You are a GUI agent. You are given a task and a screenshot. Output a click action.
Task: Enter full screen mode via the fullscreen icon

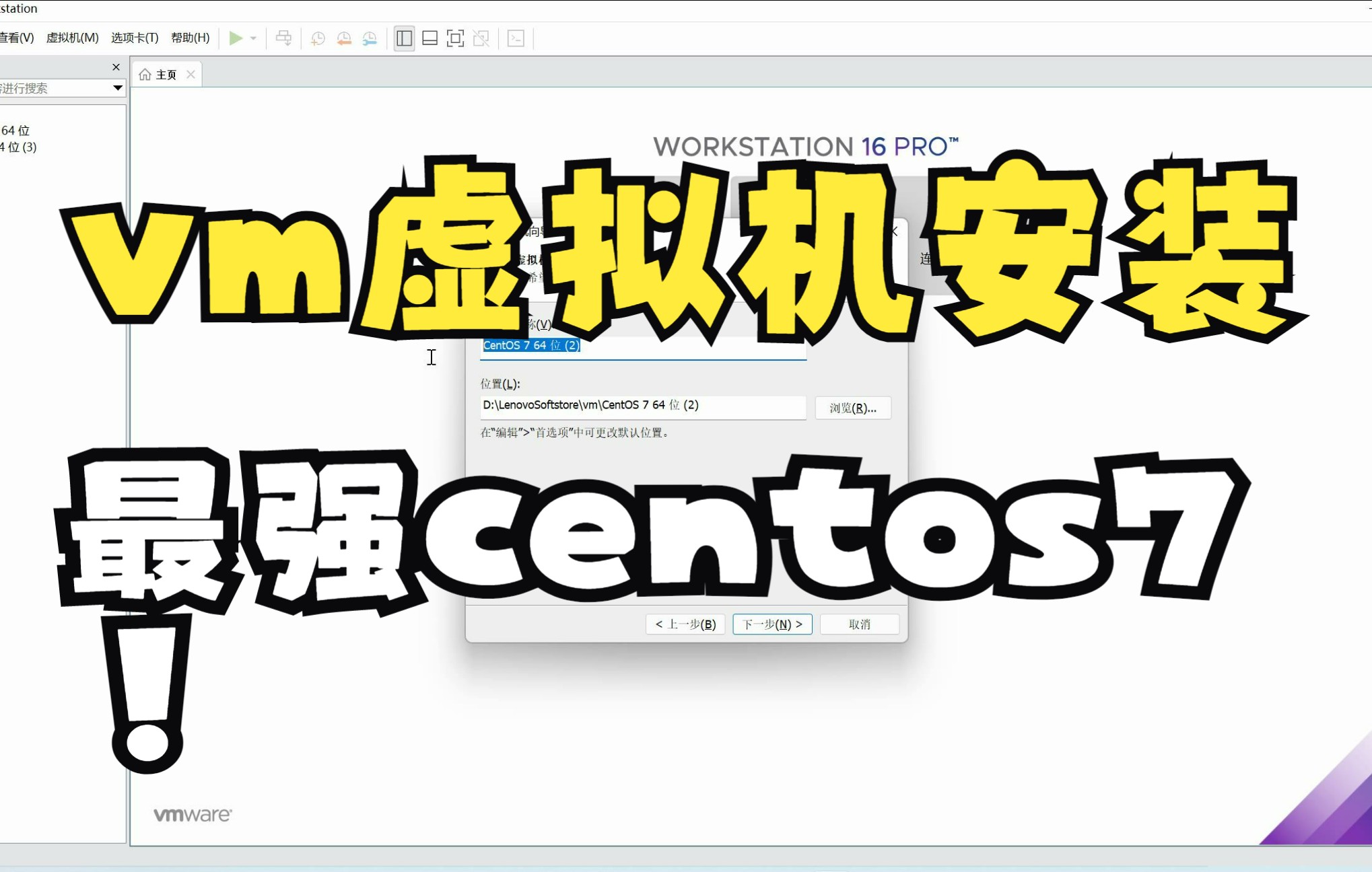pyautogui.click(x=455, y=38)
